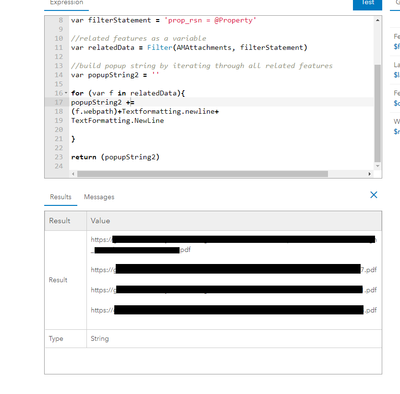Select the Results tab
This screenshot has height=394, width=400.
pyautogui.click(x=61, y=197)
